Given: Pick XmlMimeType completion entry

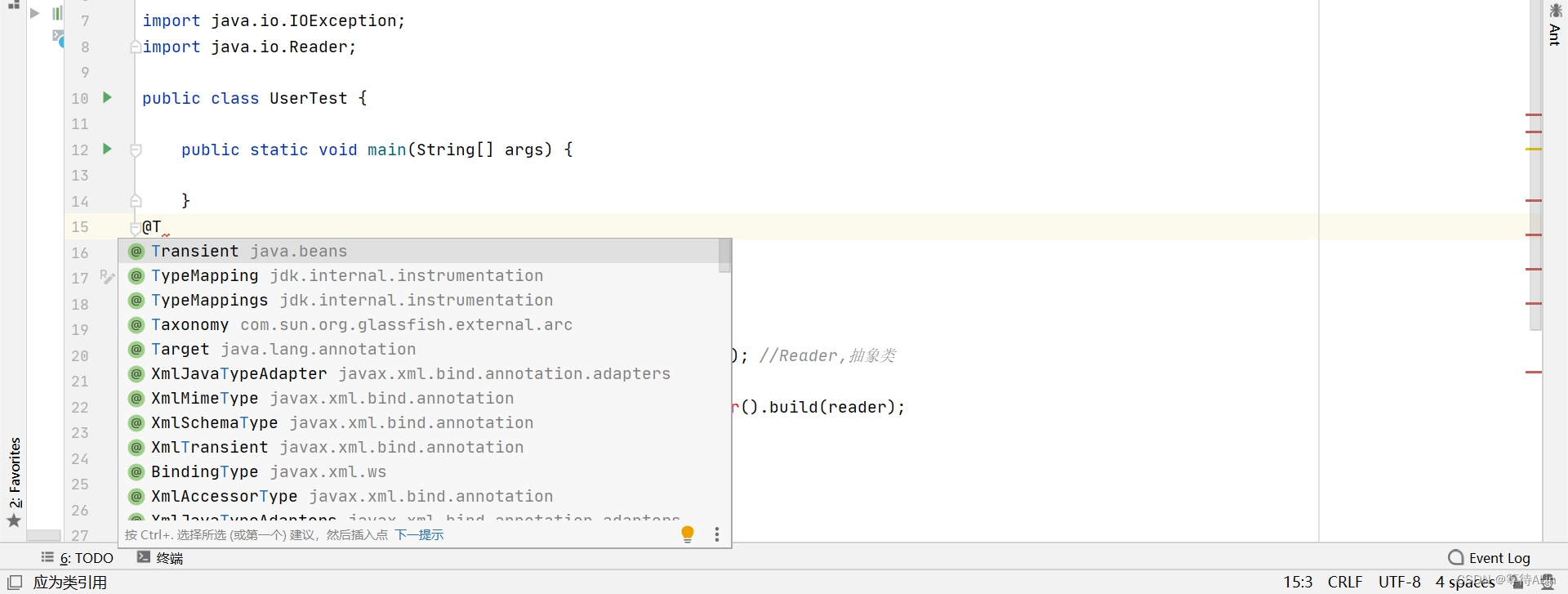Looking at the screenshot, I should pos(419,398).
